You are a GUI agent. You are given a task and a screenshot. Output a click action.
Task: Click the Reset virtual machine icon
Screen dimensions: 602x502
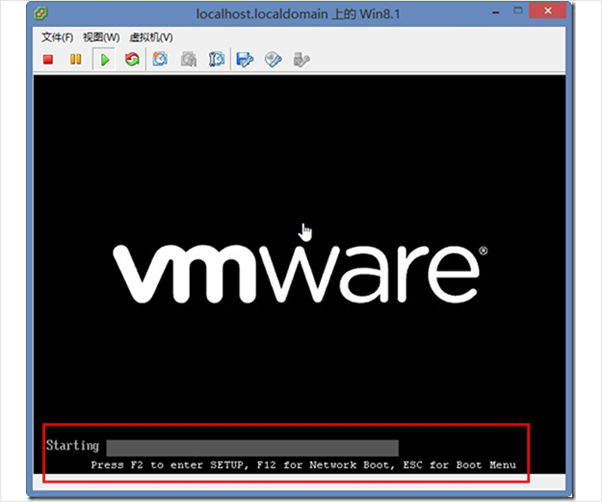pyautogui.click(x=132, y=59)
